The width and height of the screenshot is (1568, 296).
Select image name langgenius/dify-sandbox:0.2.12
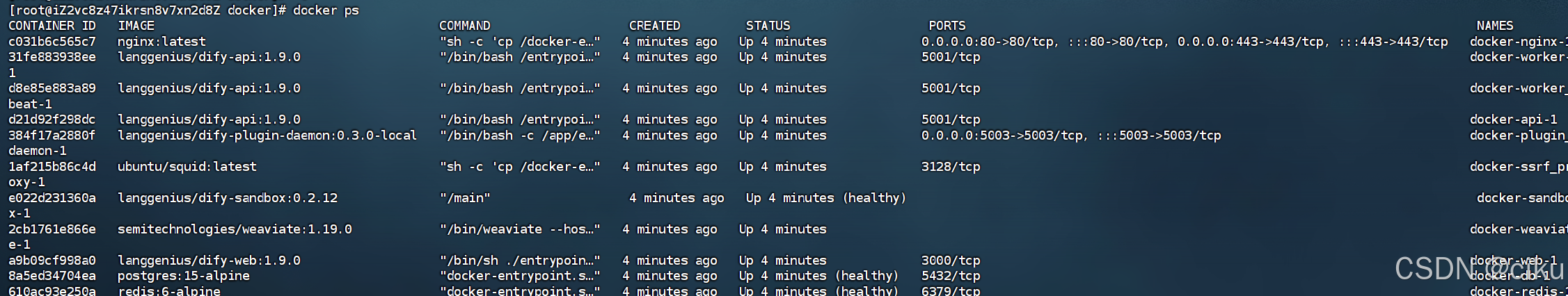[x=228, y=198]
